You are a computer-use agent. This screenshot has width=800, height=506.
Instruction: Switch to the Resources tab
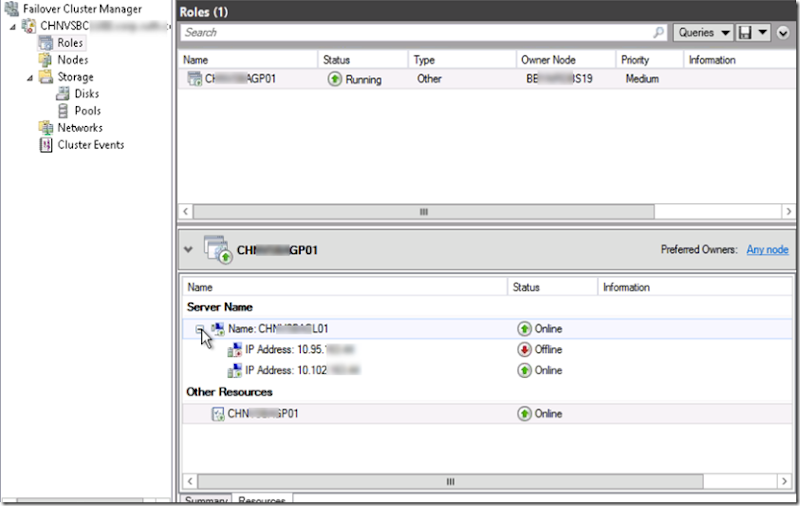tap(261, 500)
